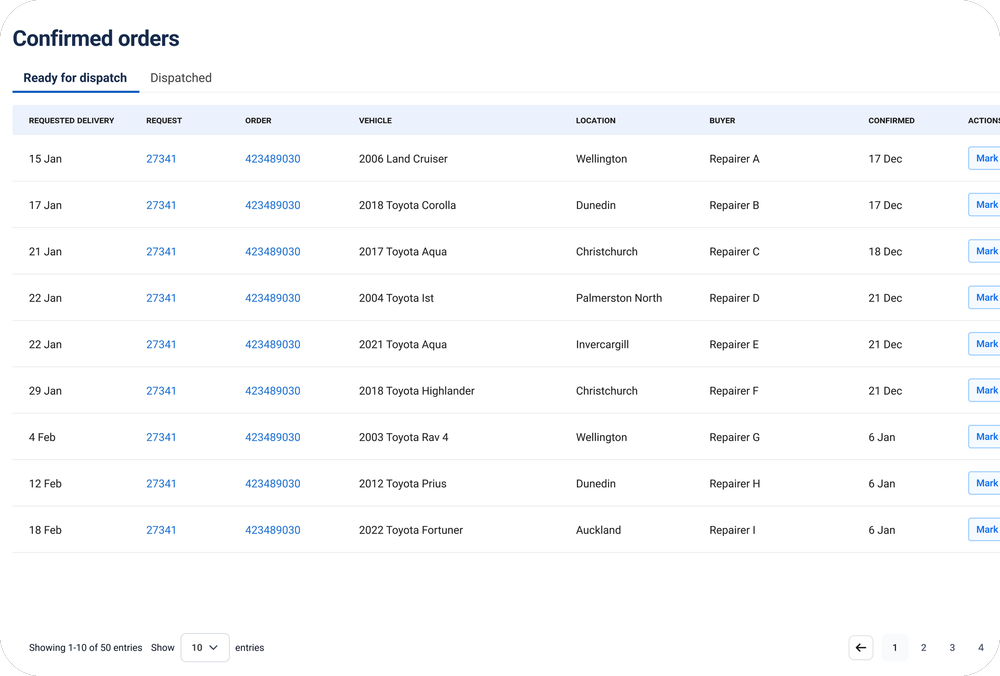
Task: Open request link in 2012 Toyota Prius row
Action: (x=161, y=484)
